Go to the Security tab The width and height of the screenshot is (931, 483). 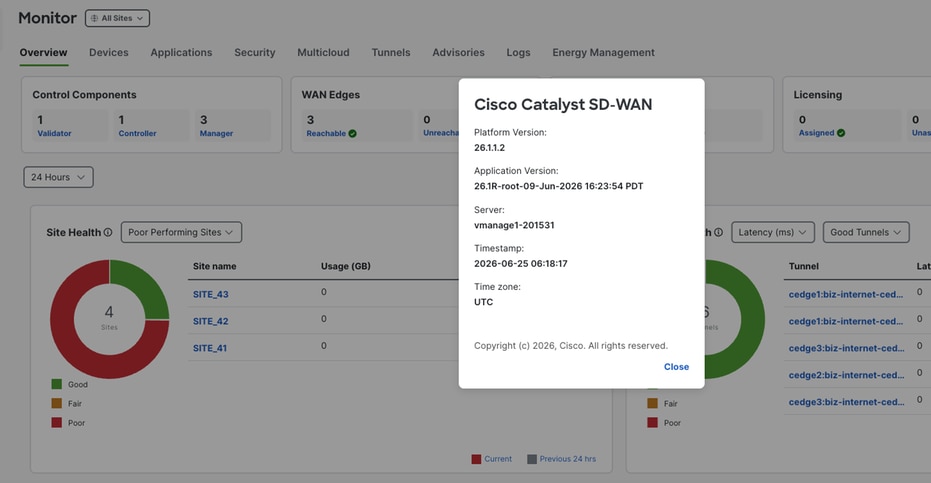pos(255,52)
